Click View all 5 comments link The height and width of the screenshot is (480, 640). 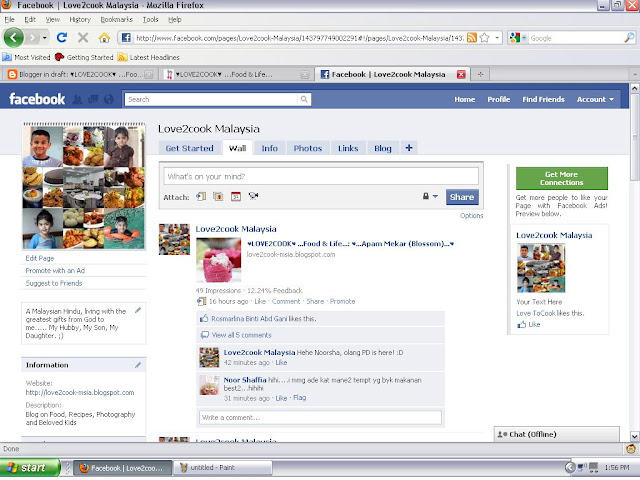[x=241, y=335]
